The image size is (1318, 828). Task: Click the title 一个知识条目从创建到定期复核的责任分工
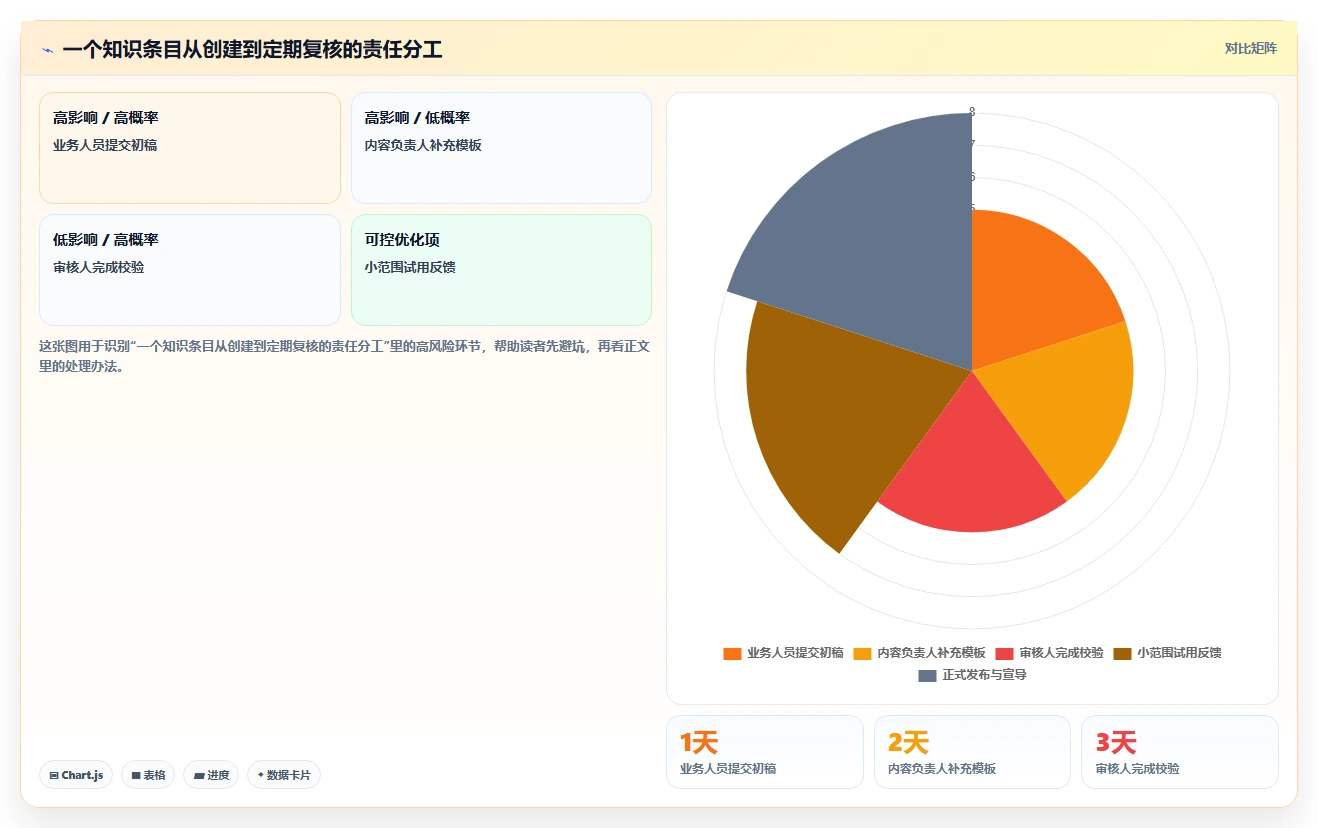(252, 49)
